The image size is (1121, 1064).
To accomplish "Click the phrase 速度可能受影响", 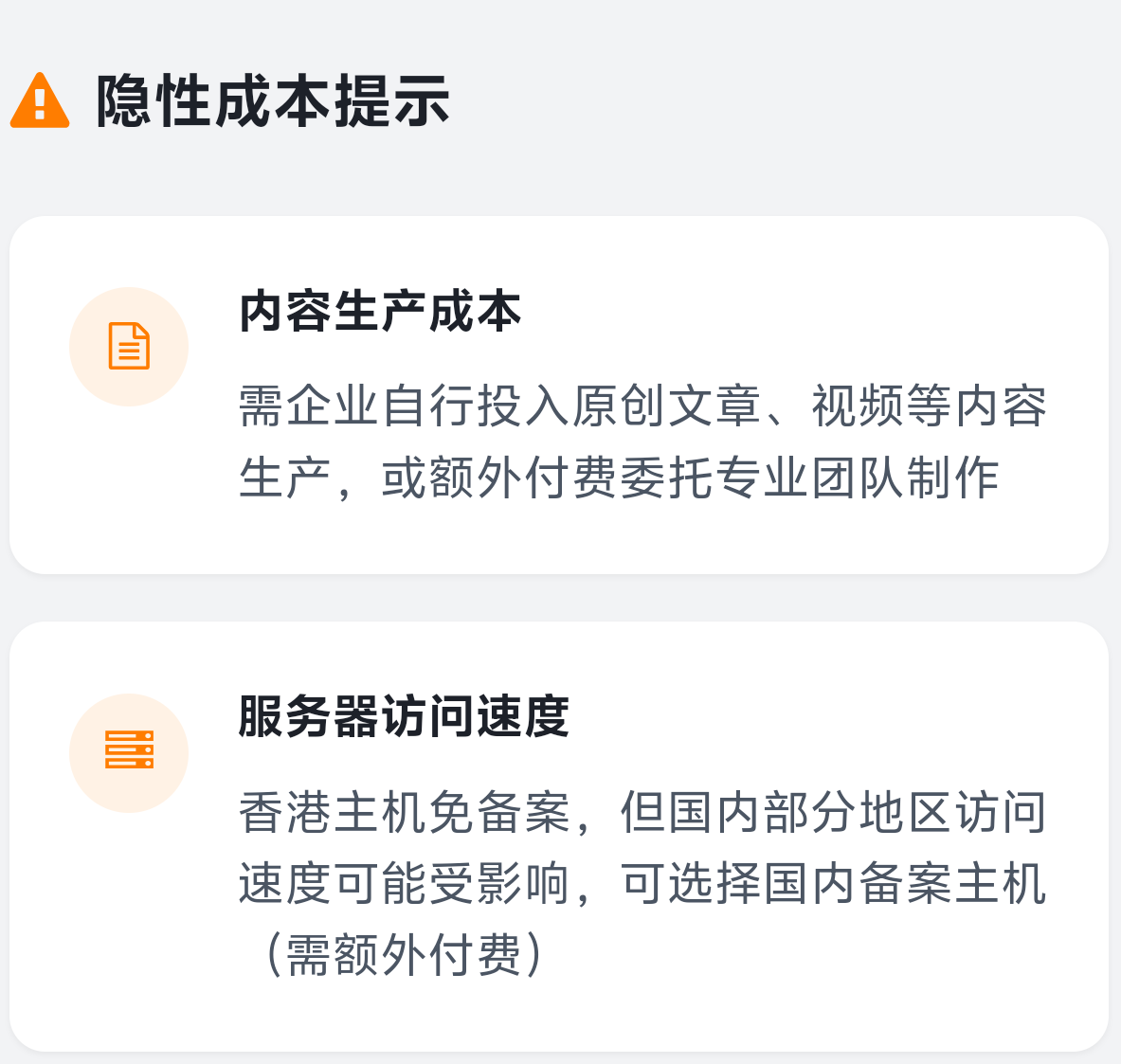I will coord(404,883).
